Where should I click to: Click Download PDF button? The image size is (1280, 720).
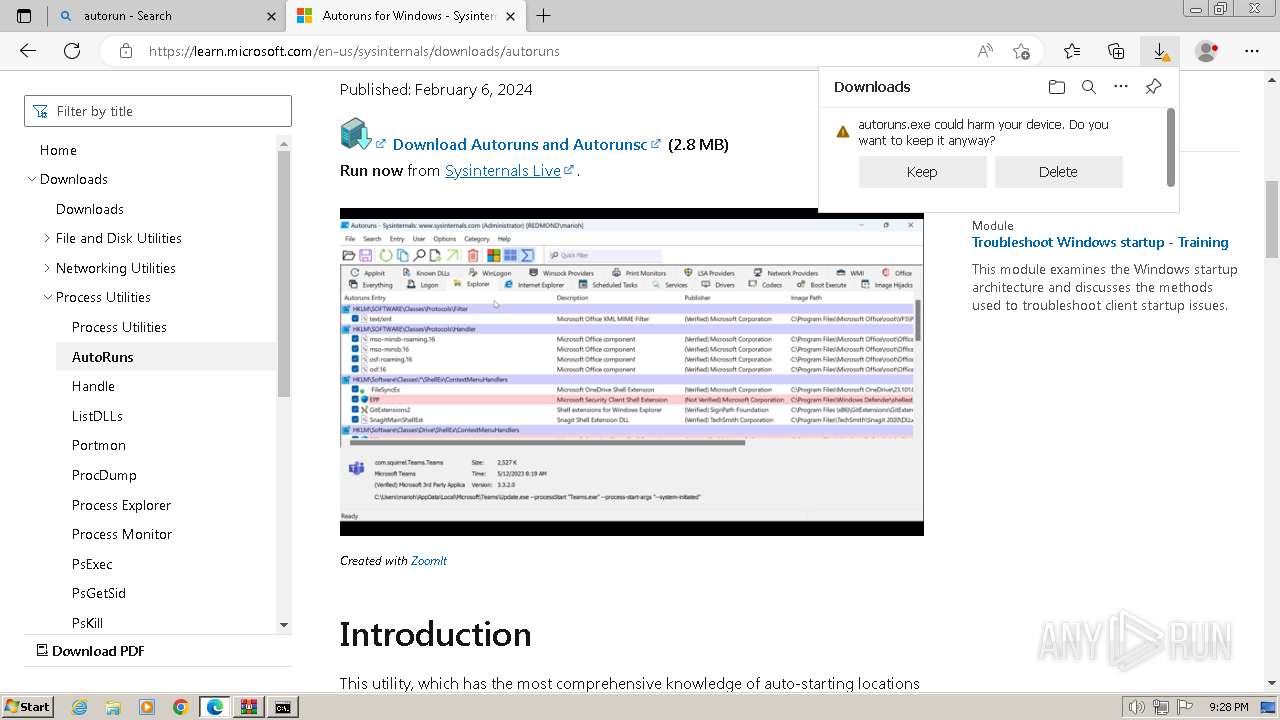coord(90,651)
